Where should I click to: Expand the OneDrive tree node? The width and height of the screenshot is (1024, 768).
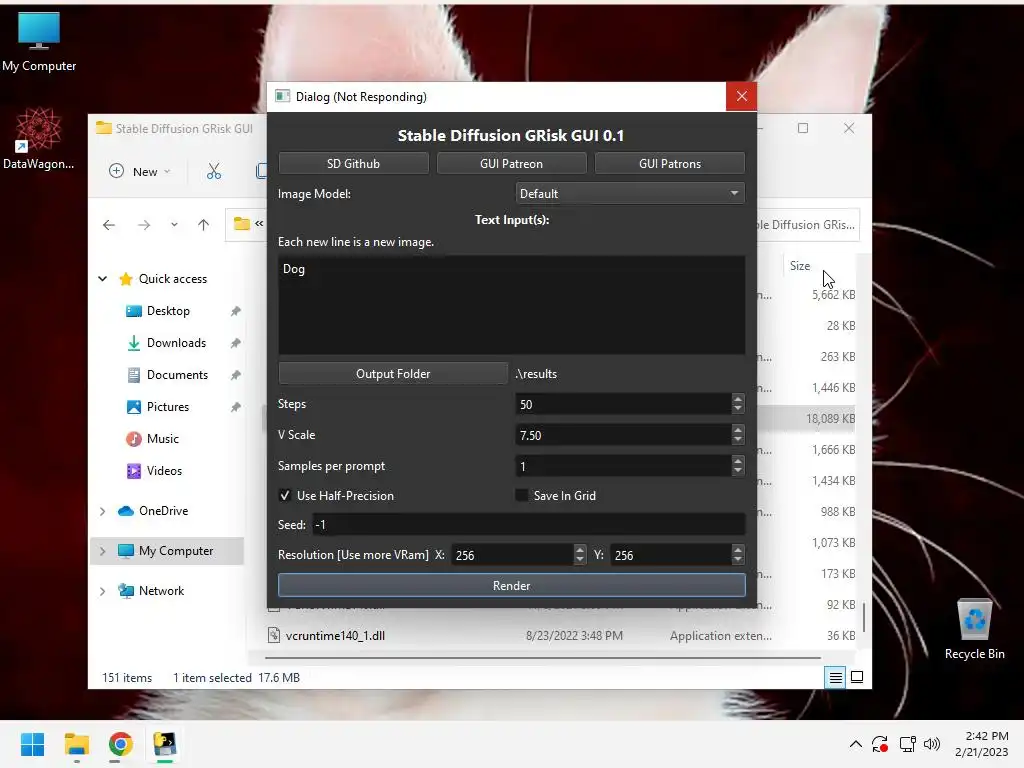click(103, 511)
